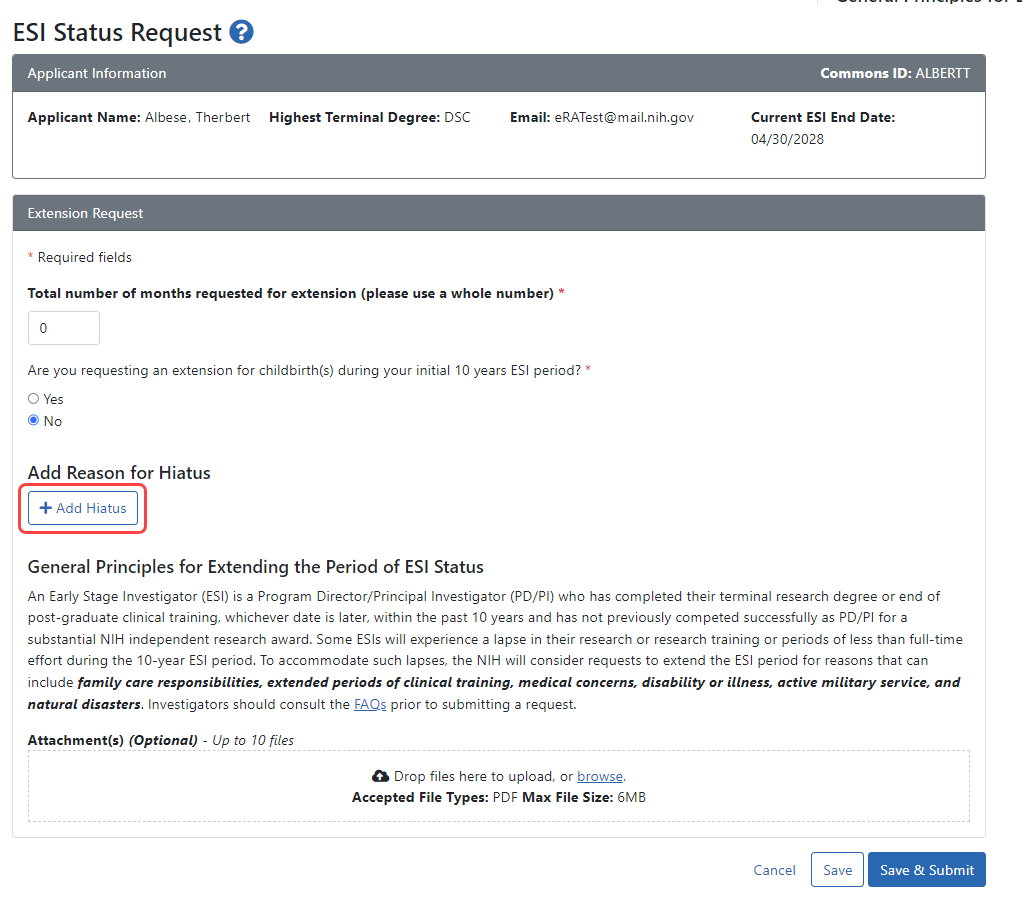The height and width of the screenshot is (899, 1022).
Task: Click the plus icon on Add Hiatus button
Action: click(47, 508)
